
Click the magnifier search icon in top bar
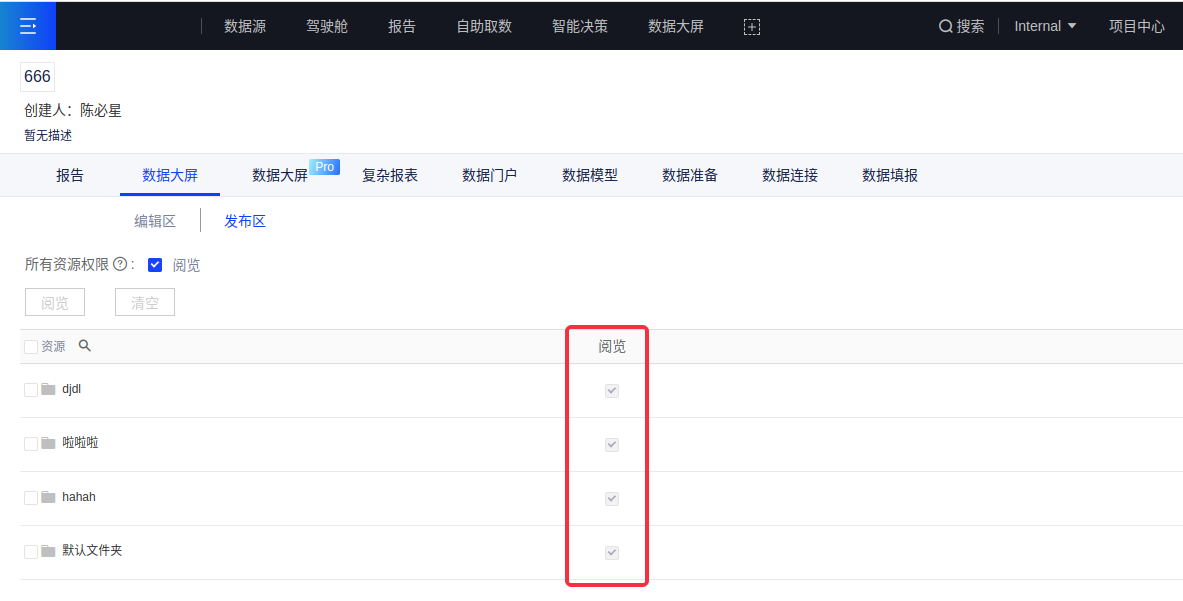coord(945,27)
